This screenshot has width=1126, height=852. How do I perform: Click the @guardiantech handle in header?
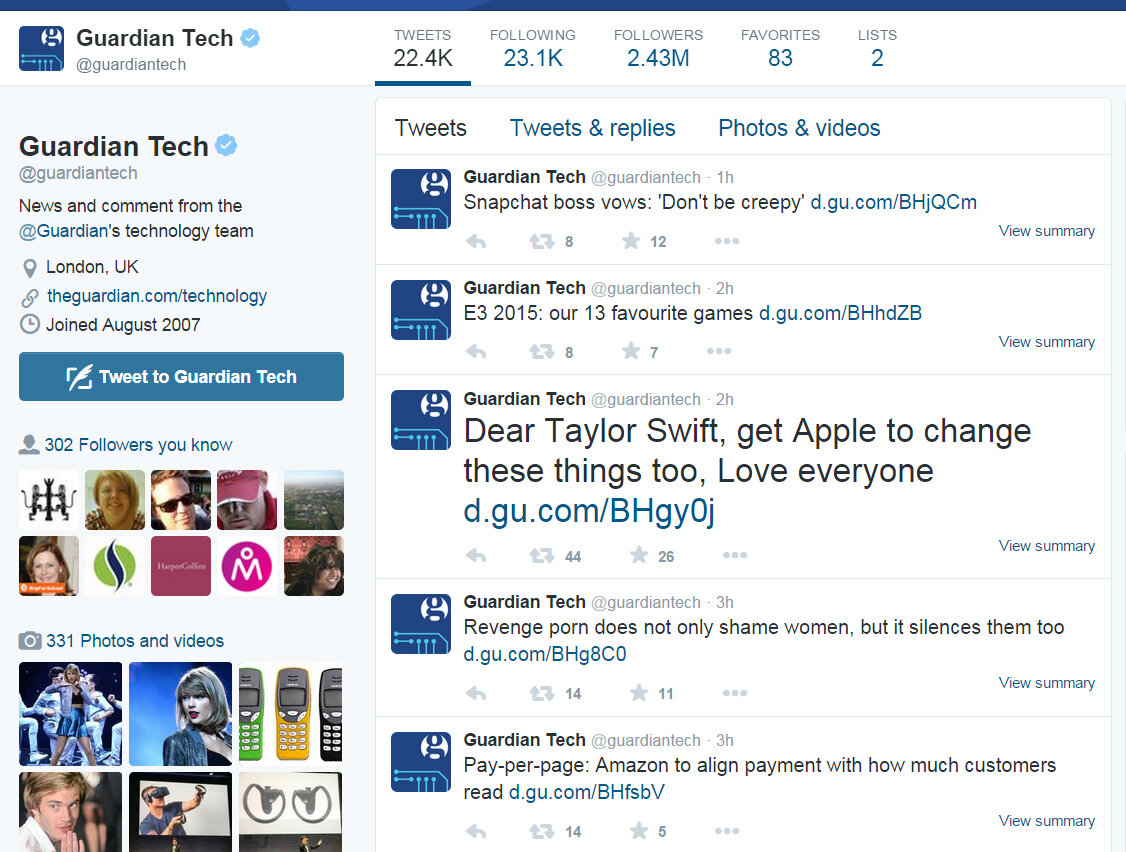pyautogui.click(x=131, y=65)
